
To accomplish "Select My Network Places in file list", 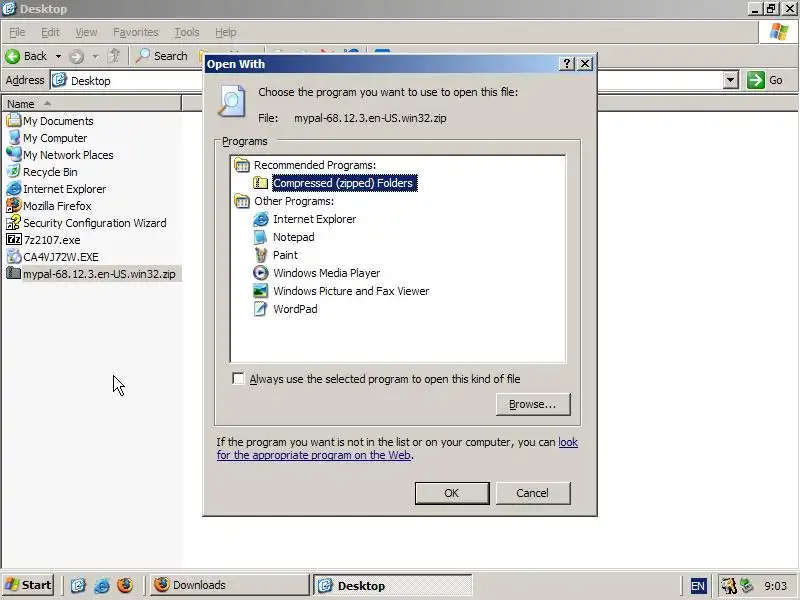I will (x=60, y=155).
